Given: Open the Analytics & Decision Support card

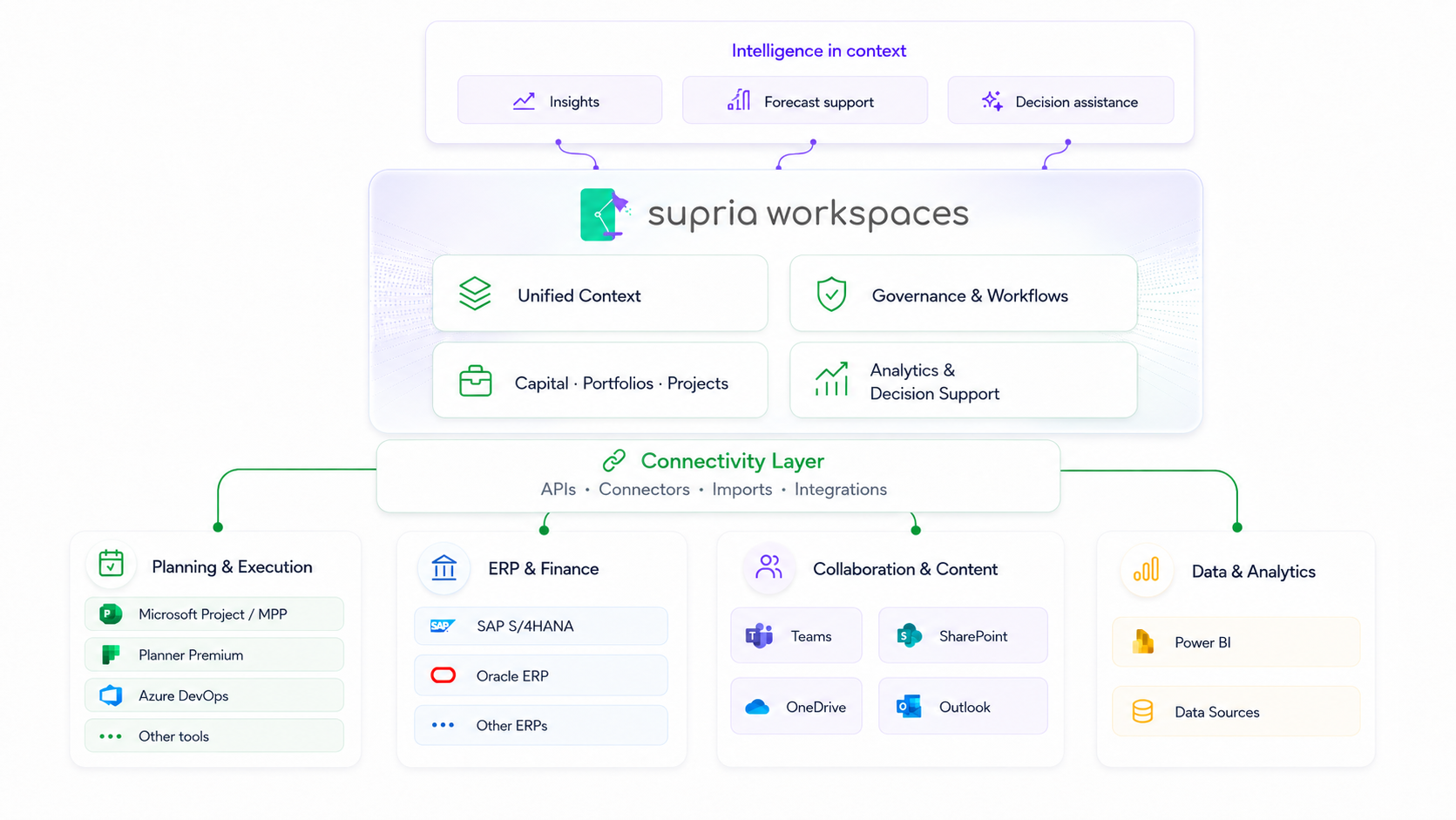Looking at the screenshot, I should (963, 380).
